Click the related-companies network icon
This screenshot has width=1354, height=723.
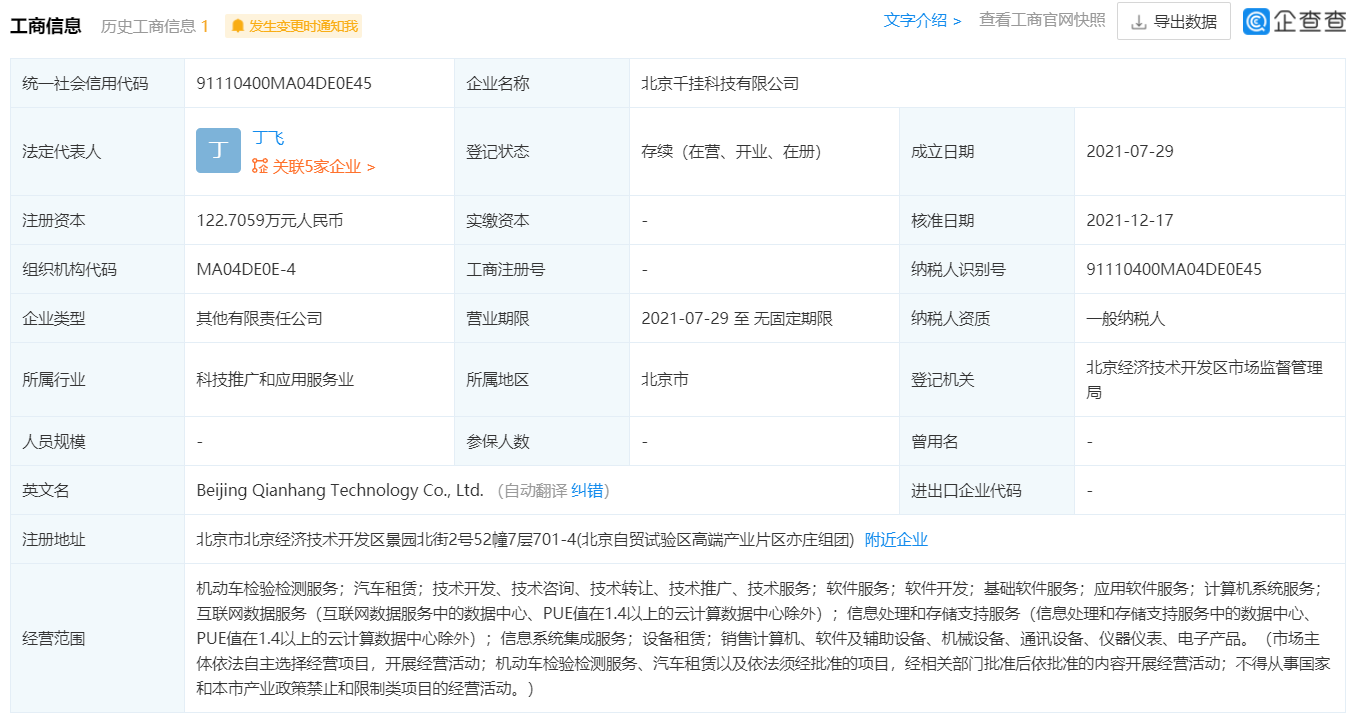click(x=260, y=167)
